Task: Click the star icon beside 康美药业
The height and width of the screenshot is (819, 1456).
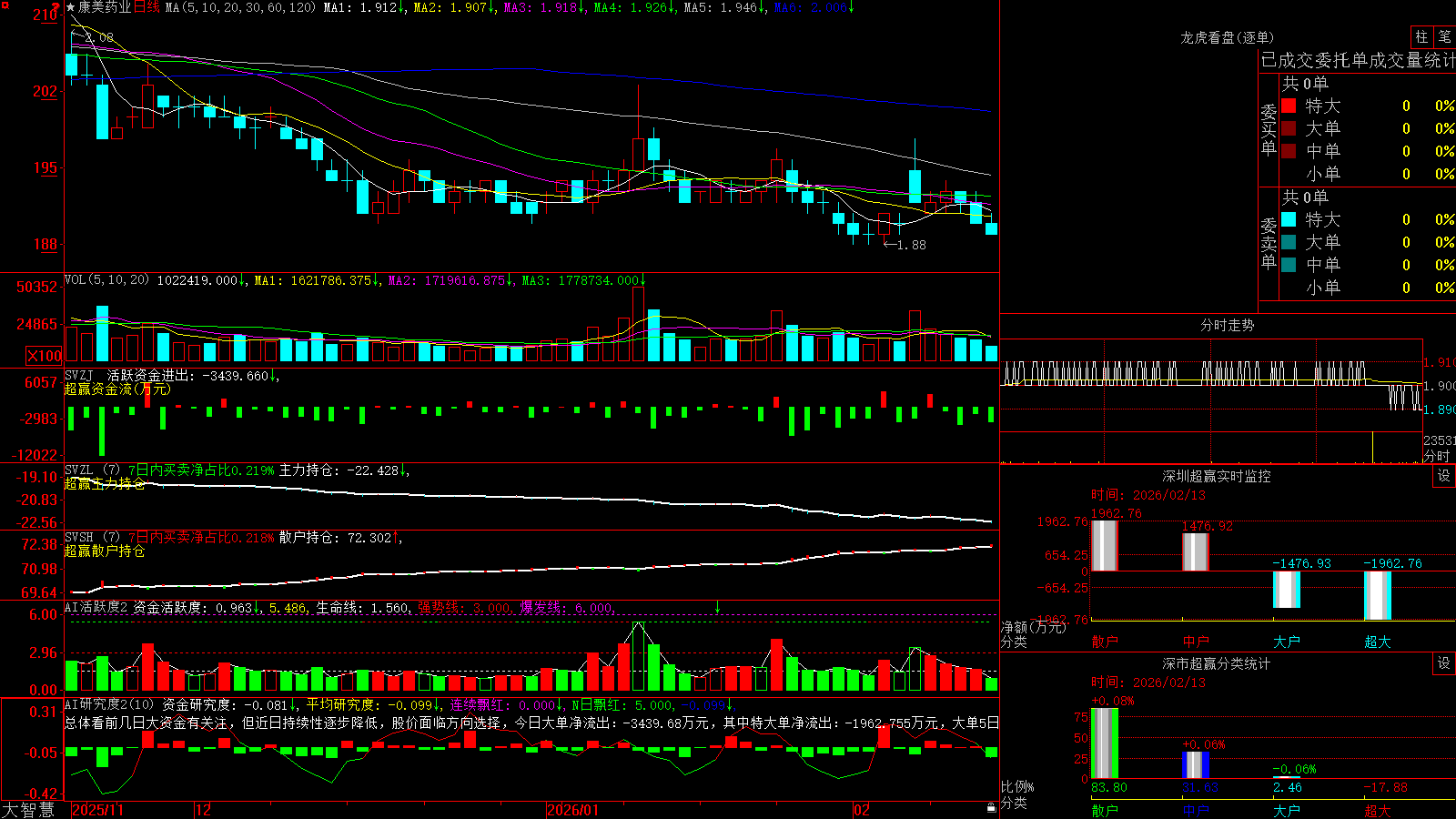Action: point(71,7)
